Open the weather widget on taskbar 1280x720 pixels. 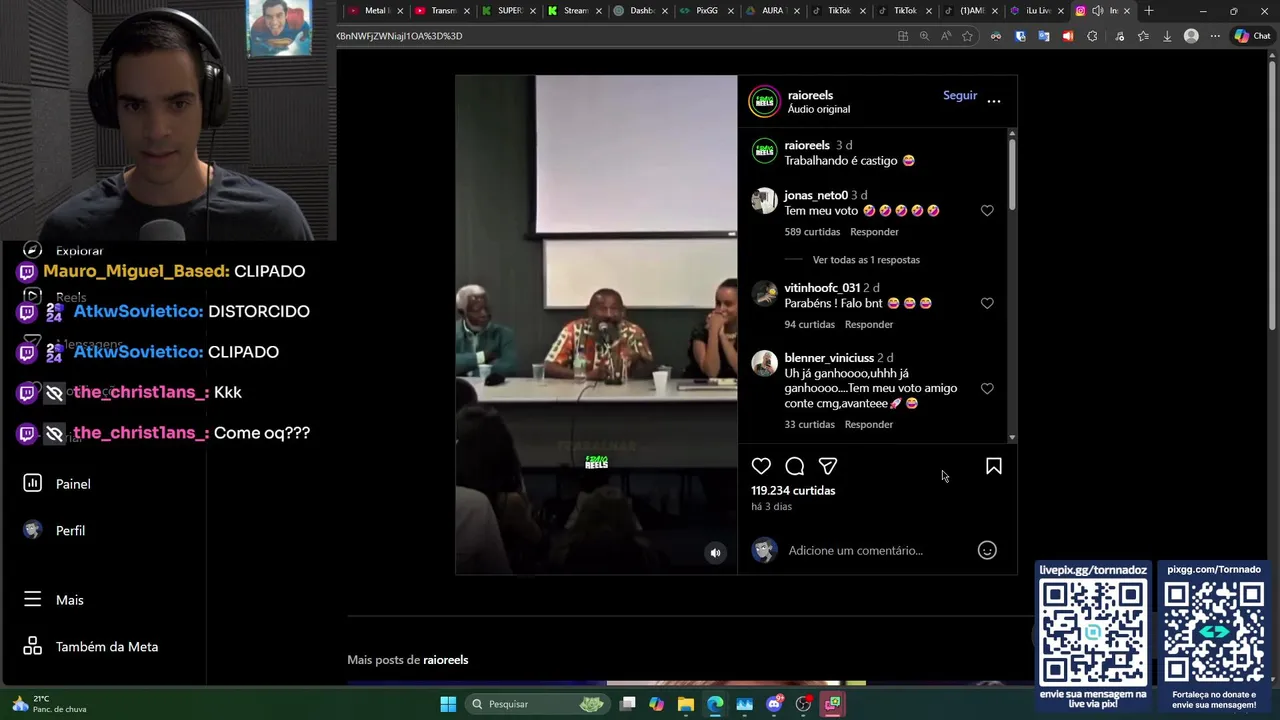tap(48, 704)
